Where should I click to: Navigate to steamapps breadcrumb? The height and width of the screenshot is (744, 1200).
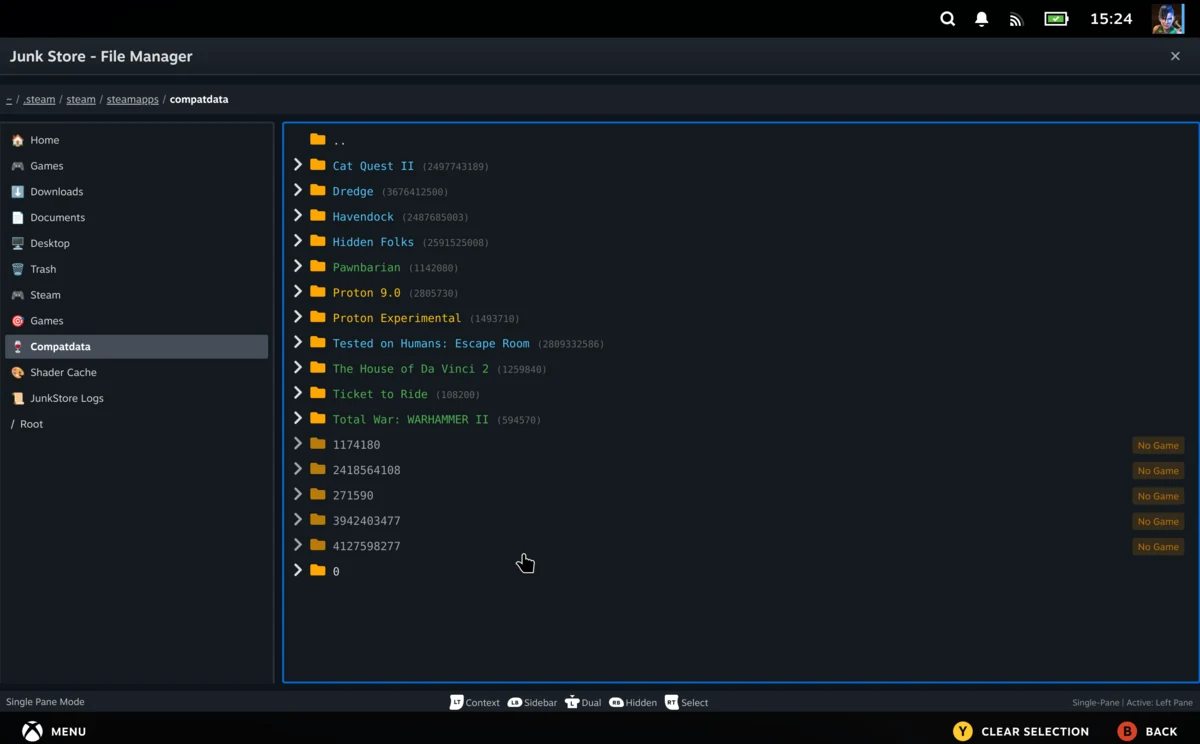133,99
